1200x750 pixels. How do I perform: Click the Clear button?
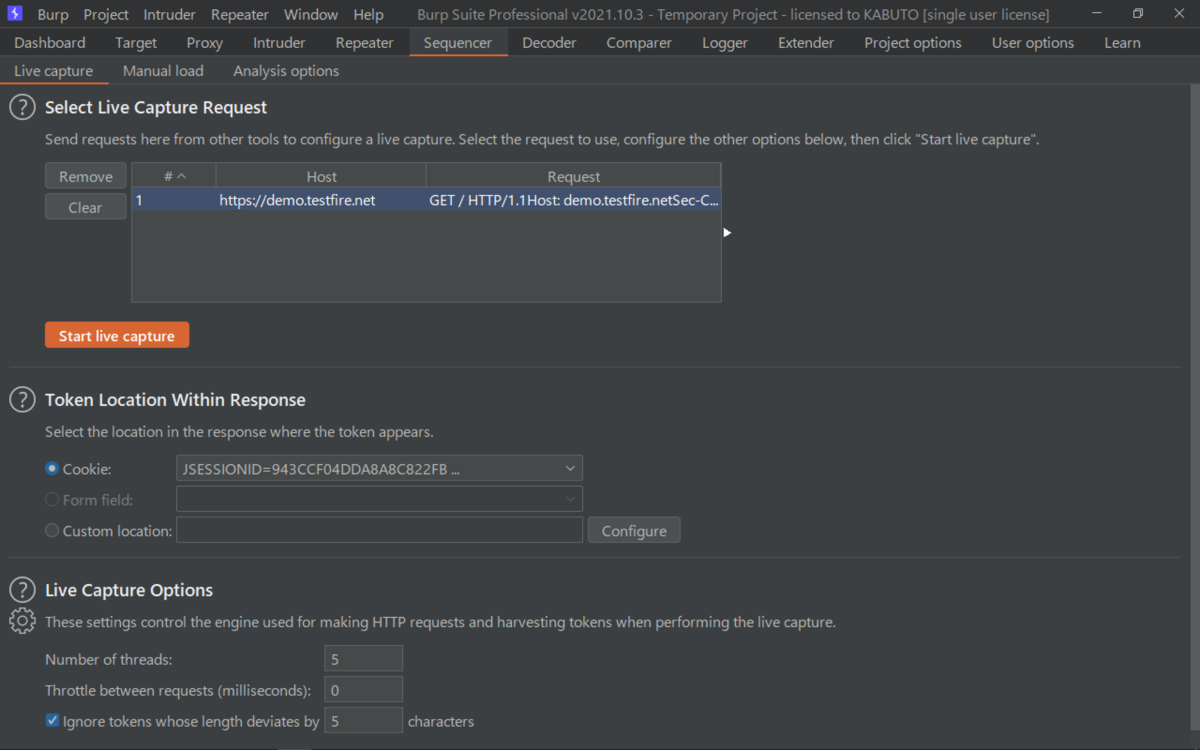86,207
